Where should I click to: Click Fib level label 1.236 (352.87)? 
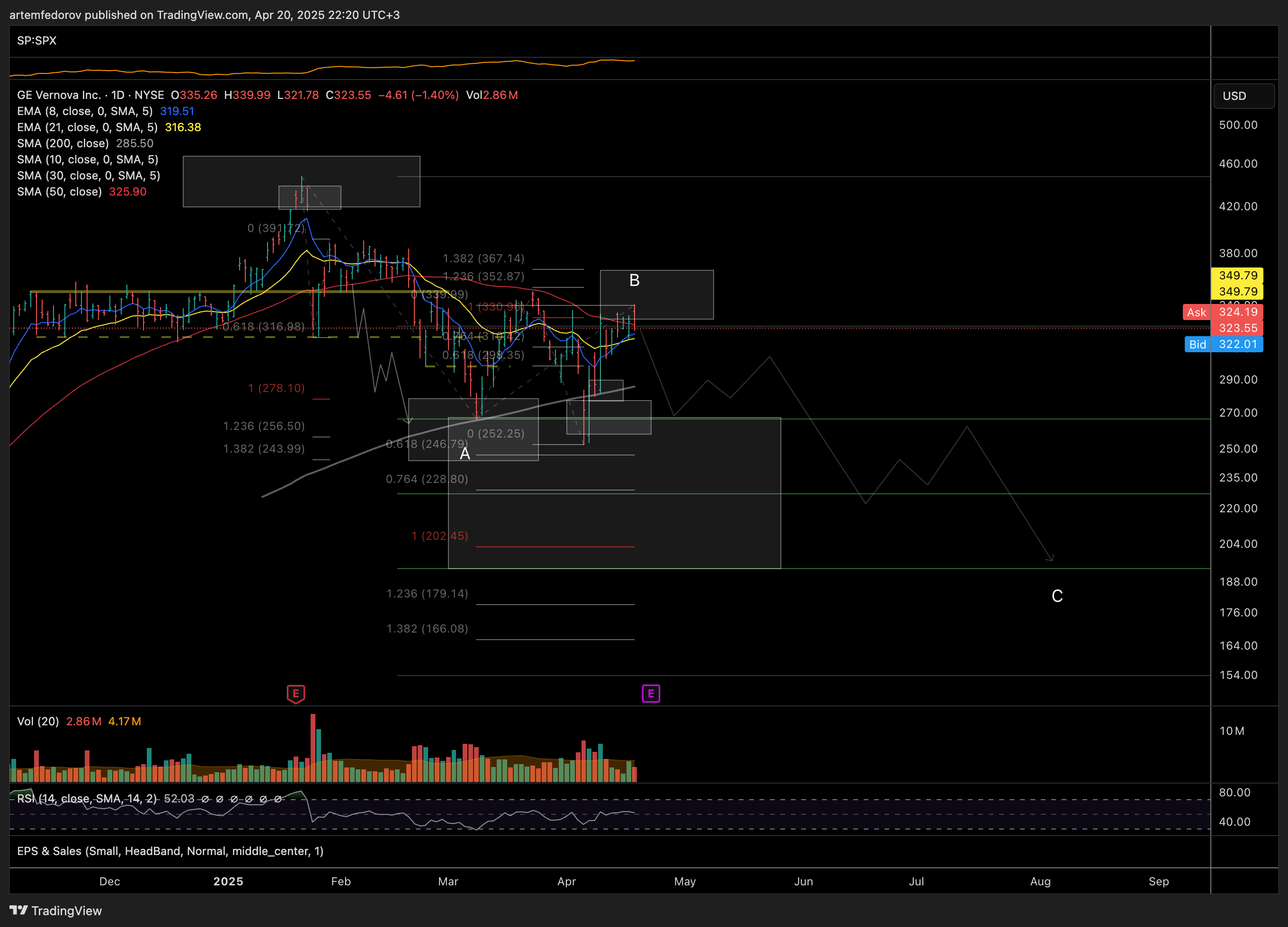click(483, 276)
